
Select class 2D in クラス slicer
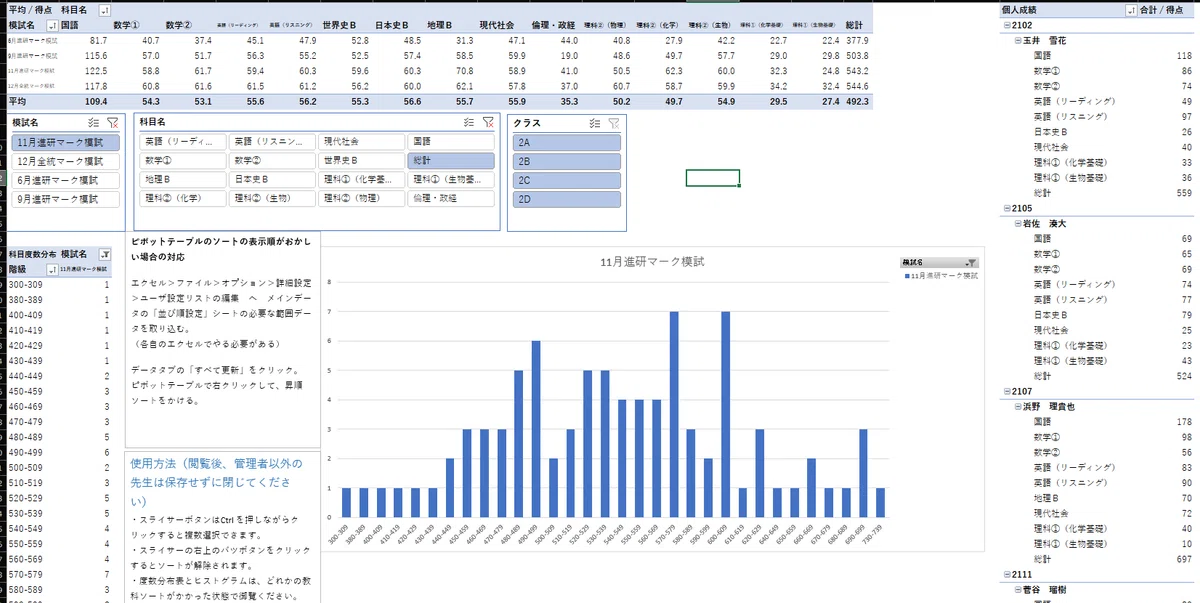[566, 198]
